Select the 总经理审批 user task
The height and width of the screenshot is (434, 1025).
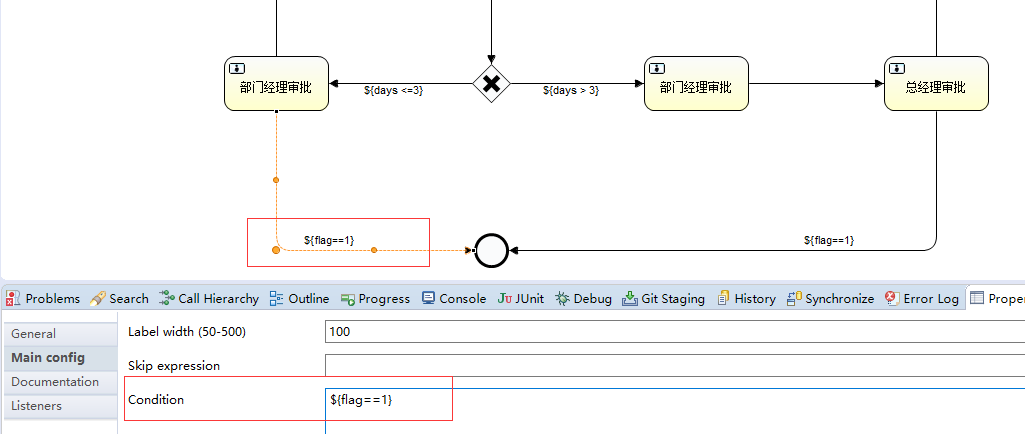(936, 84)
